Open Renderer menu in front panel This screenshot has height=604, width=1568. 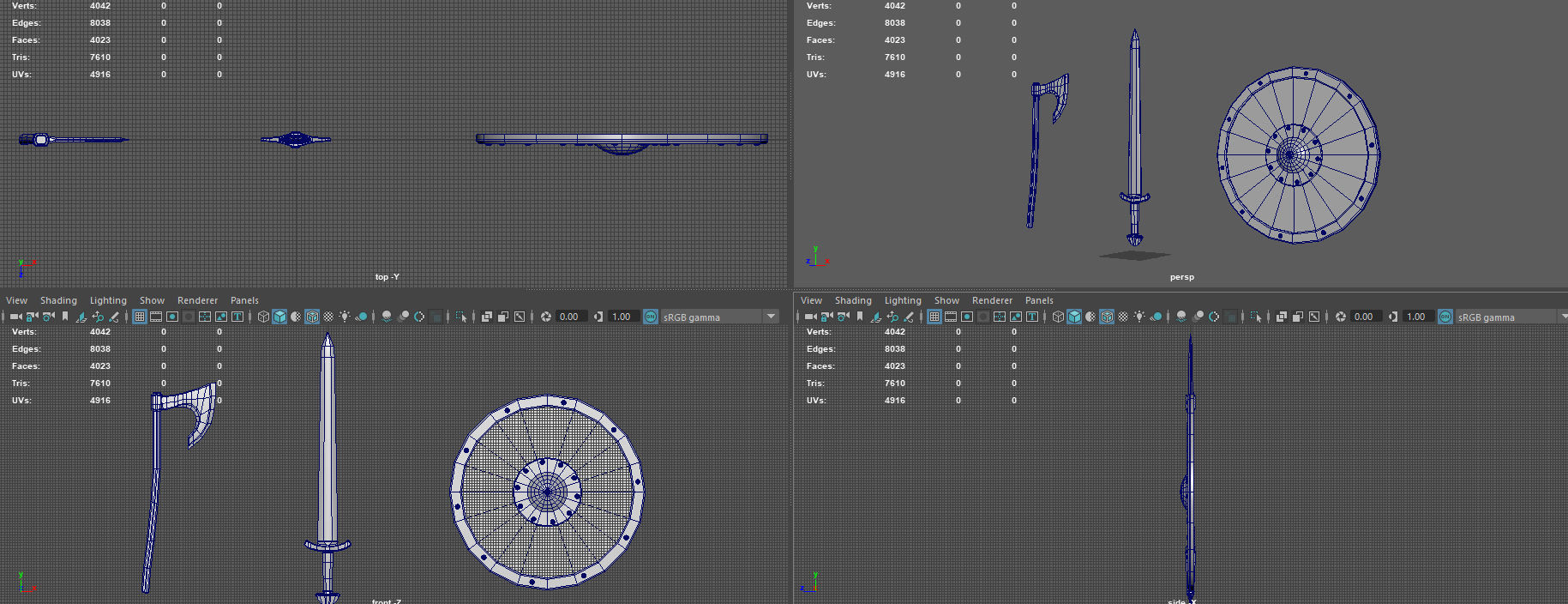coord(197,300)
